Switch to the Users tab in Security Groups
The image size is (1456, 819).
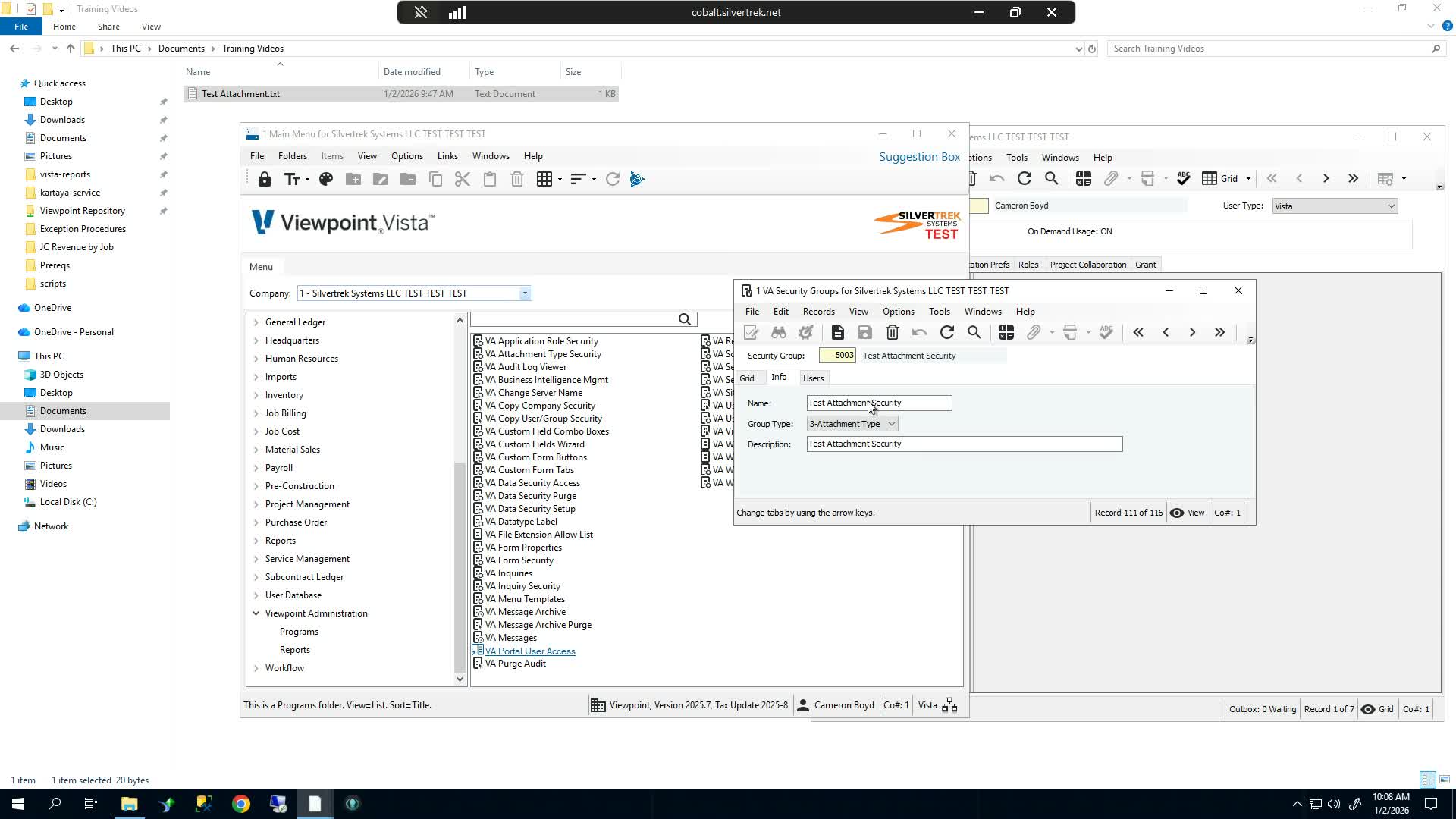click(813, 378)
